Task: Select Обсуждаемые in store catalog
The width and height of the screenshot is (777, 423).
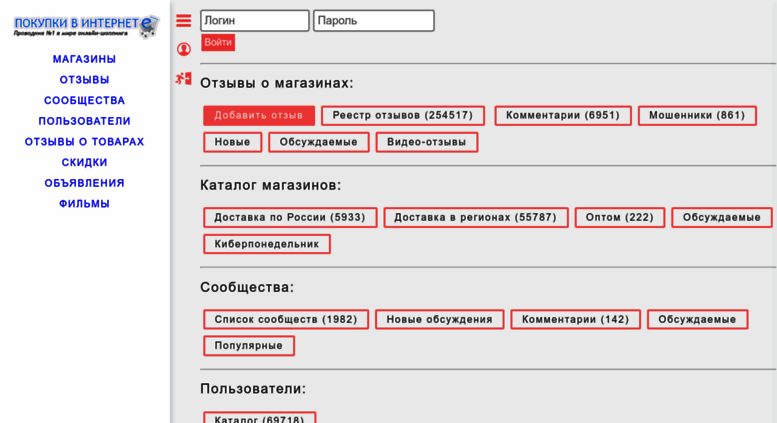Action: coord(722,217)
